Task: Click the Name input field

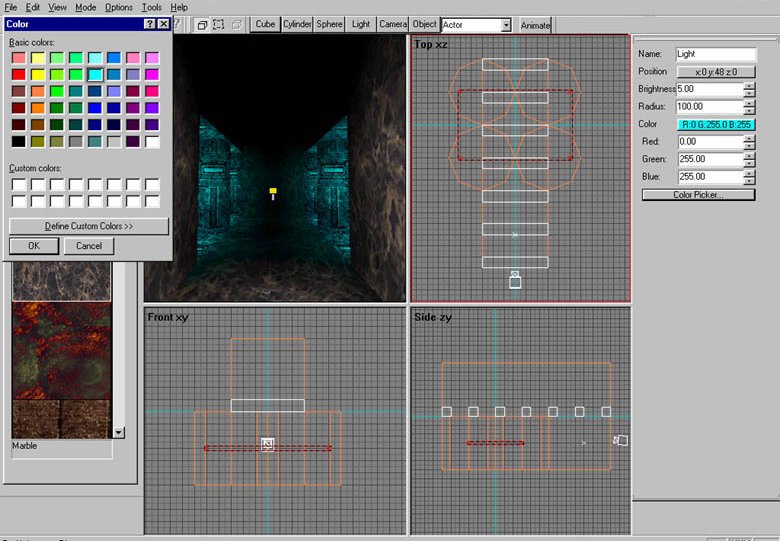Action: 716,54
